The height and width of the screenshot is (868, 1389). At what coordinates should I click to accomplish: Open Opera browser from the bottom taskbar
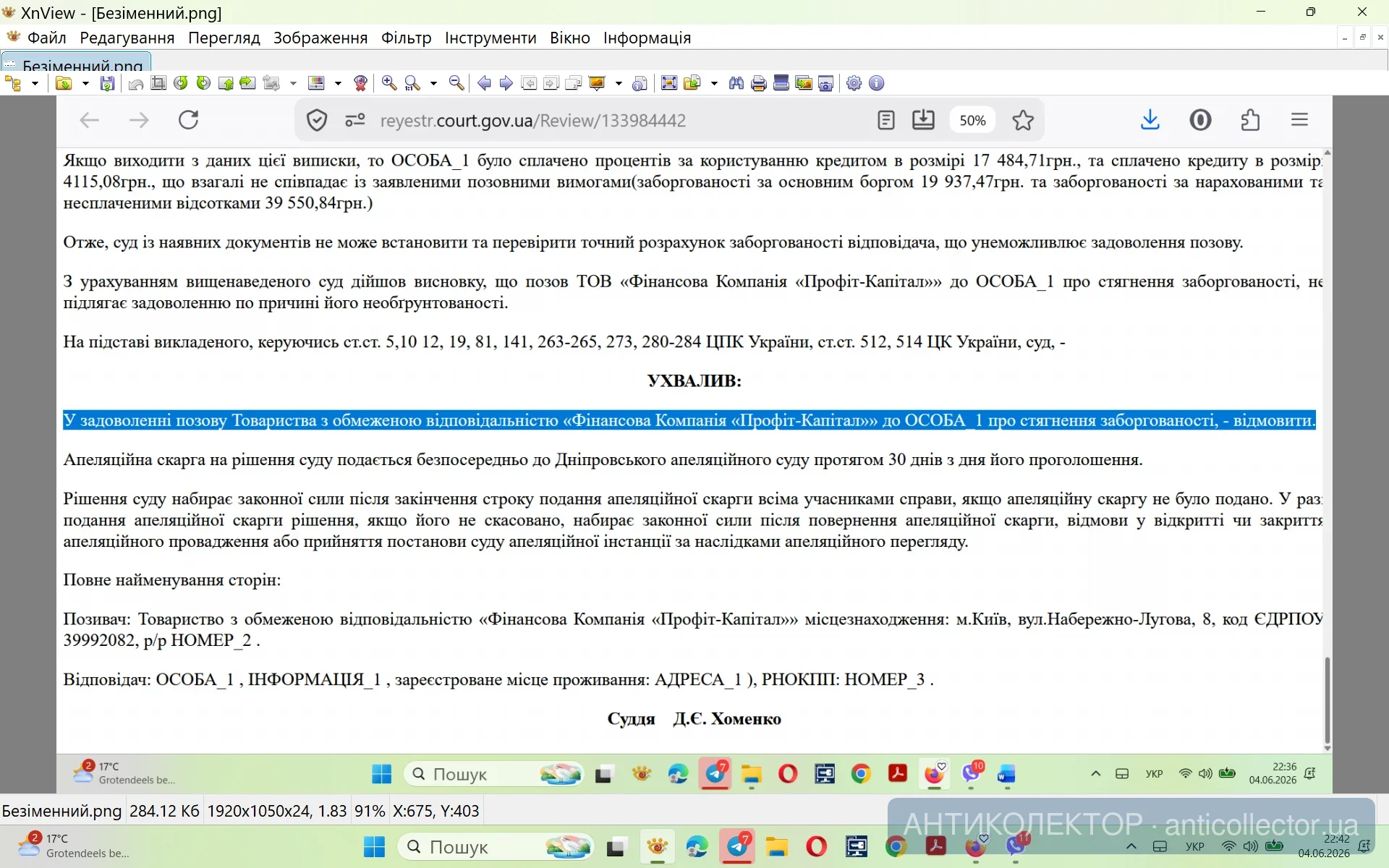816,846
